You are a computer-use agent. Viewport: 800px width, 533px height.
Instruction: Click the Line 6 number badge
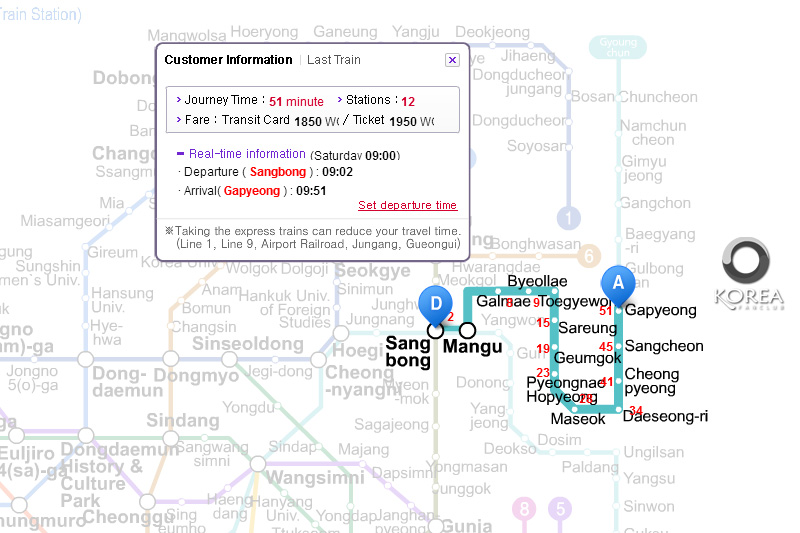coord(590,255)
